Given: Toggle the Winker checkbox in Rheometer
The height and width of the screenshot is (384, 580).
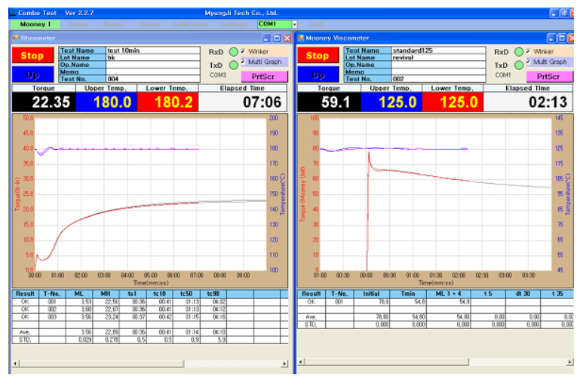Looking at the screenshot, I should click(243, 51).
